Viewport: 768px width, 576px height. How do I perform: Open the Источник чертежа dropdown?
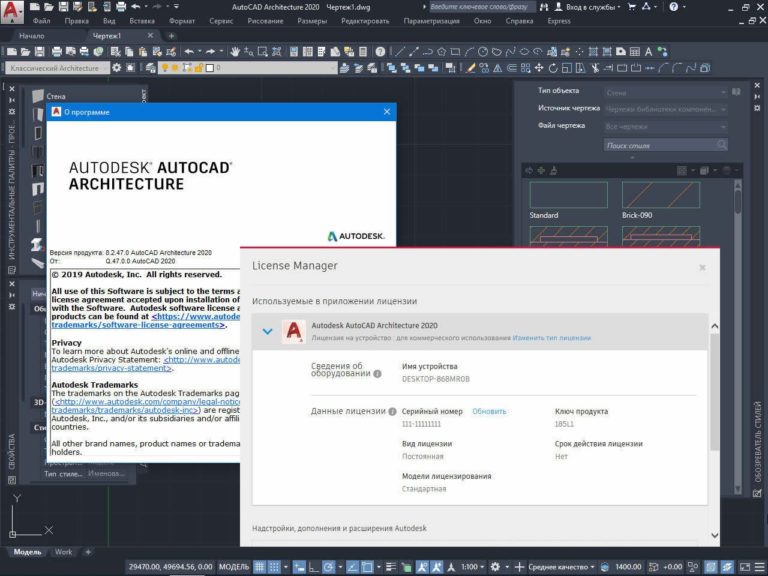pos(666,109)
